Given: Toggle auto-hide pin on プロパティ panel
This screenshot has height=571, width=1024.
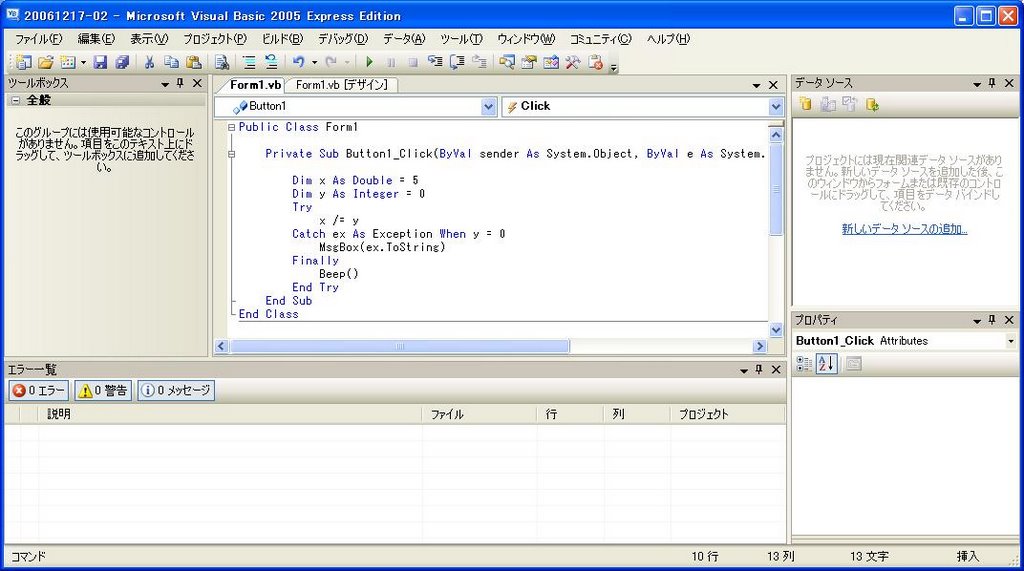Looking at the screenshot, I should (x=993, y=319).
